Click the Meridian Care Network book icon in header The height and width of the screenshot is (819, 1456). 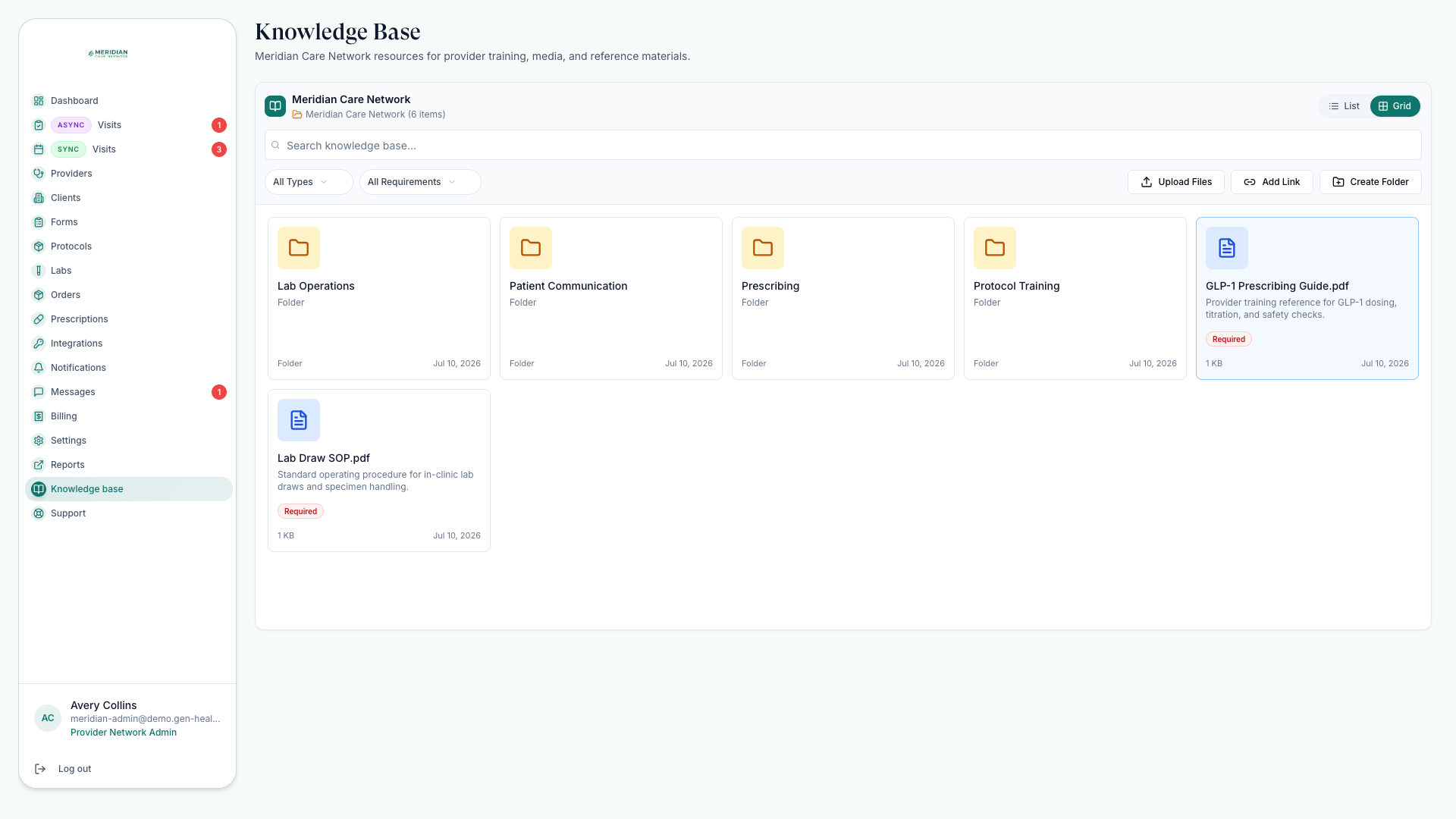coord(275,106)
